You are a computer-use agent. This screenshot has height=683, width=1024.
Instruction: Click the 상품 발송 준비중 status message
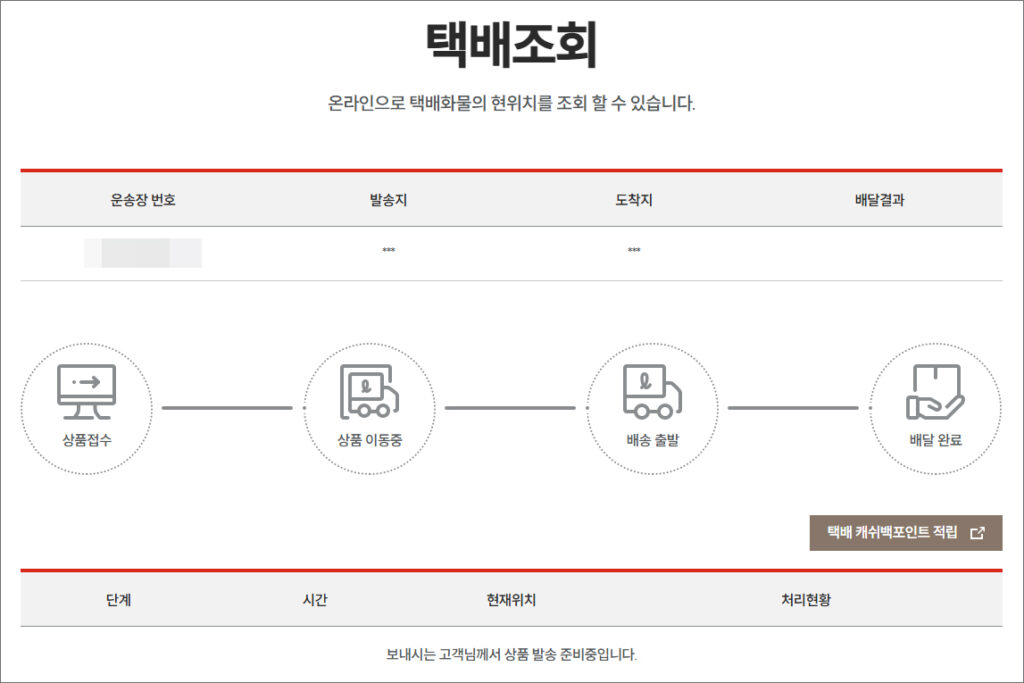point(511,655)
